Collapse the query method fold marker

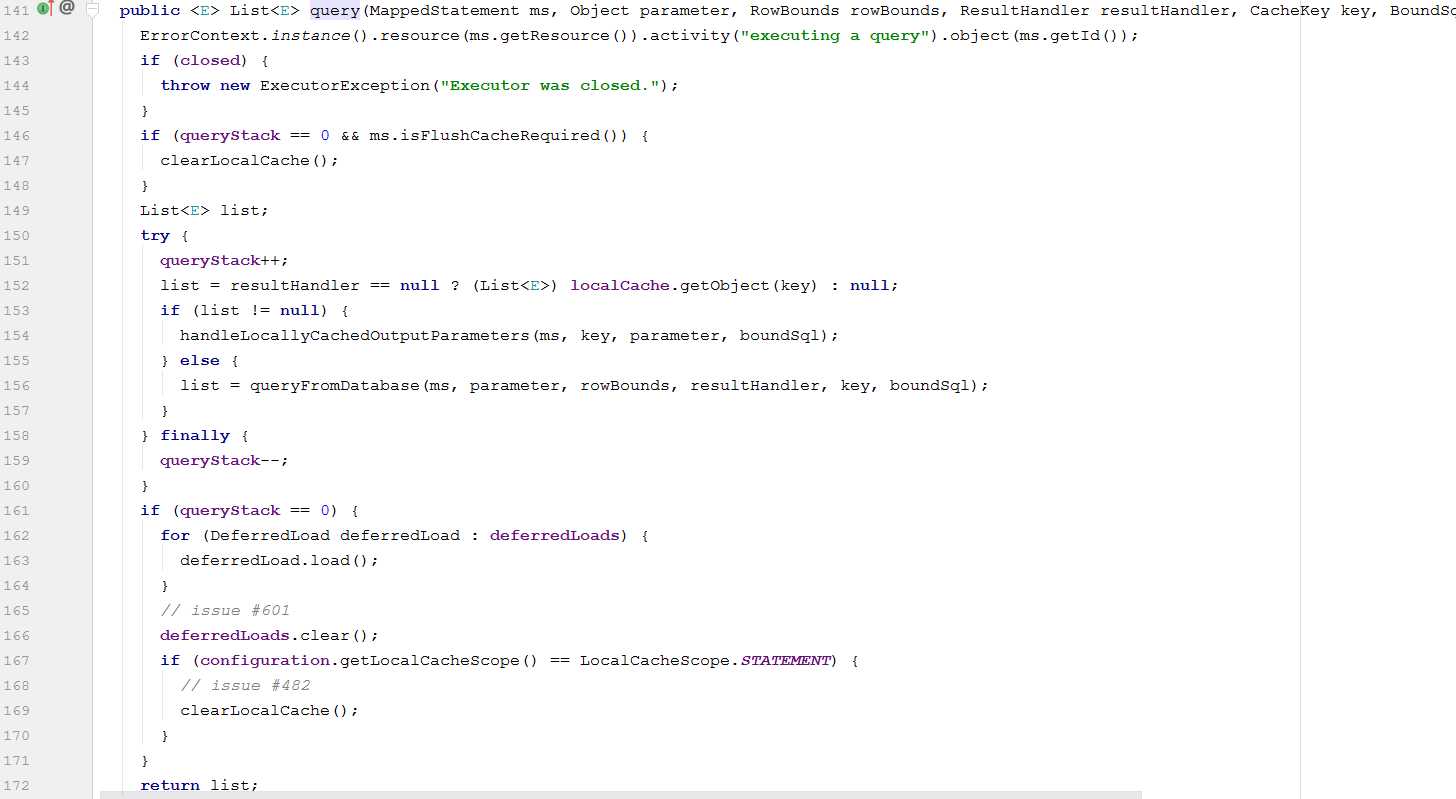(93, 9)
